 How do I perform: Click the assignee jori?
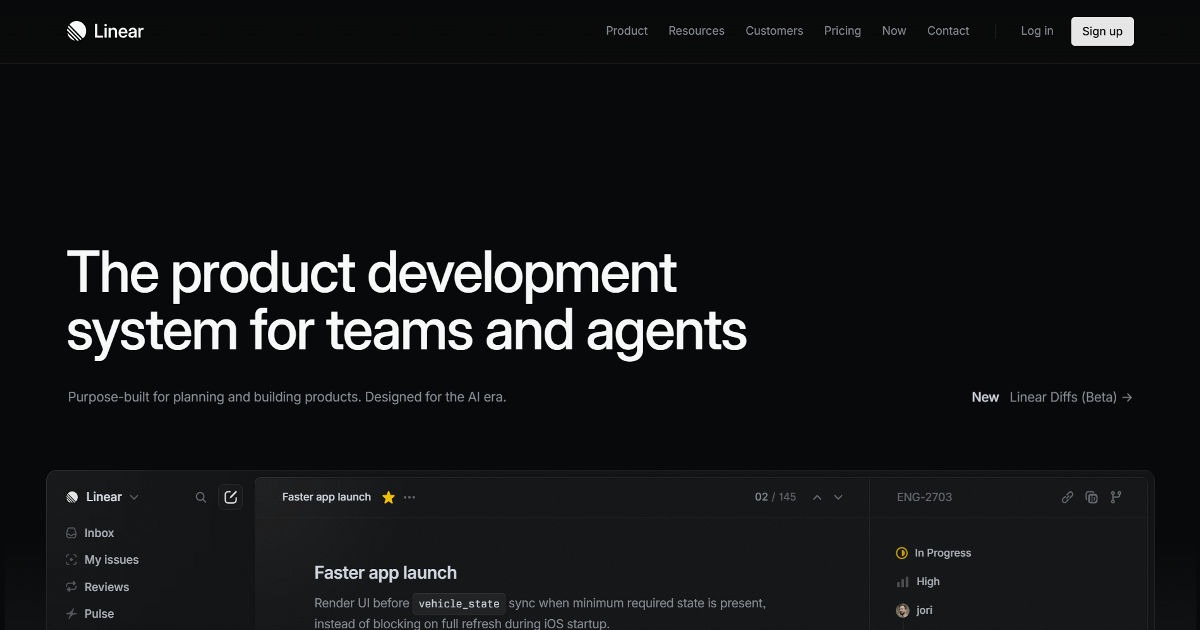(x=914, y=610)
